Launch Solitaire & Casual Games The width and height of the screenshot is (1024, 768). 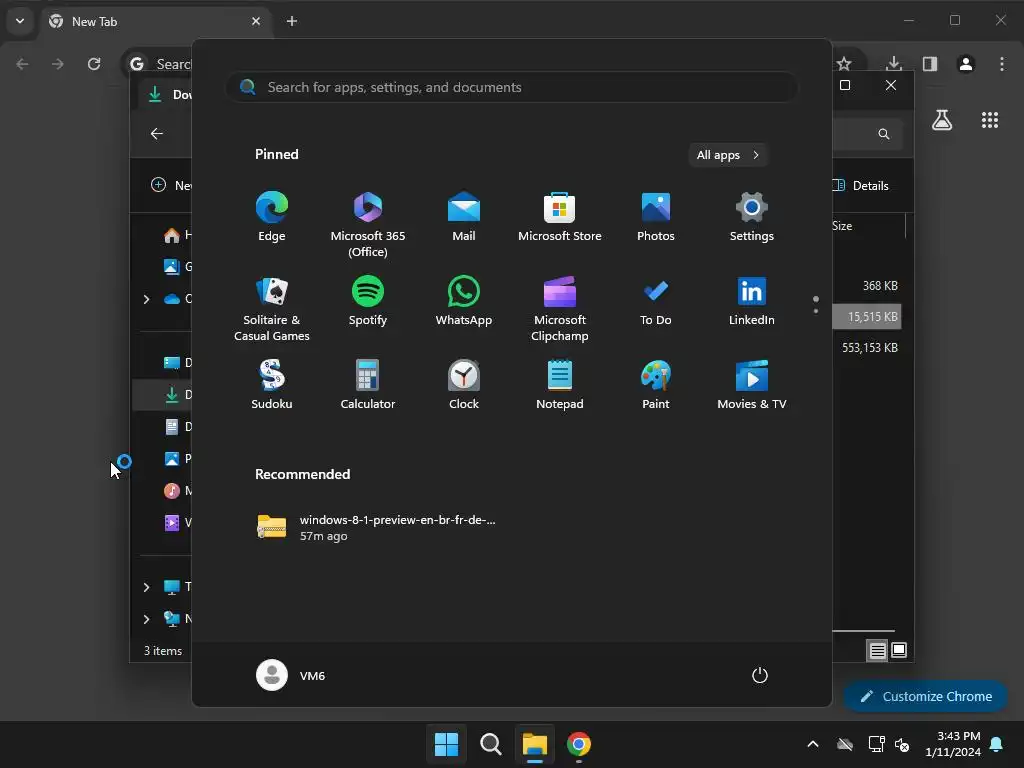(x=272, y=309)
